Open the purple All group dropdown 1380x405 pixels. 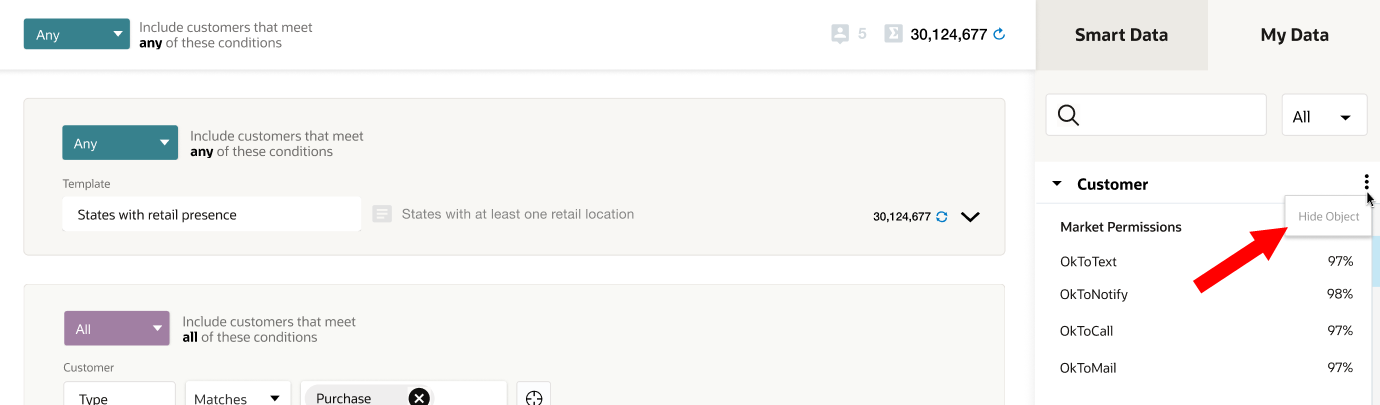coord(116,329)
